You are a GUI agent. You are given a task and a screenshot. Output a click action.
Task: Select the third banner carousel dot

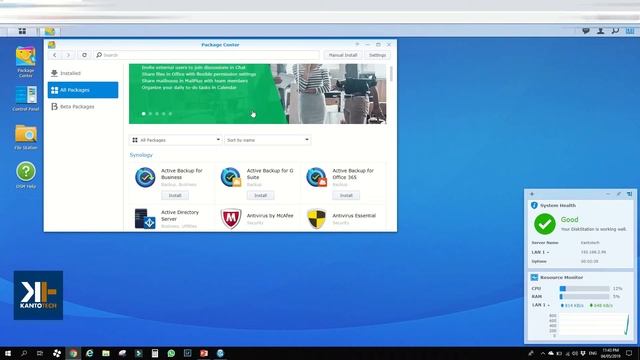pyautogui.click(x=157, y=114)
